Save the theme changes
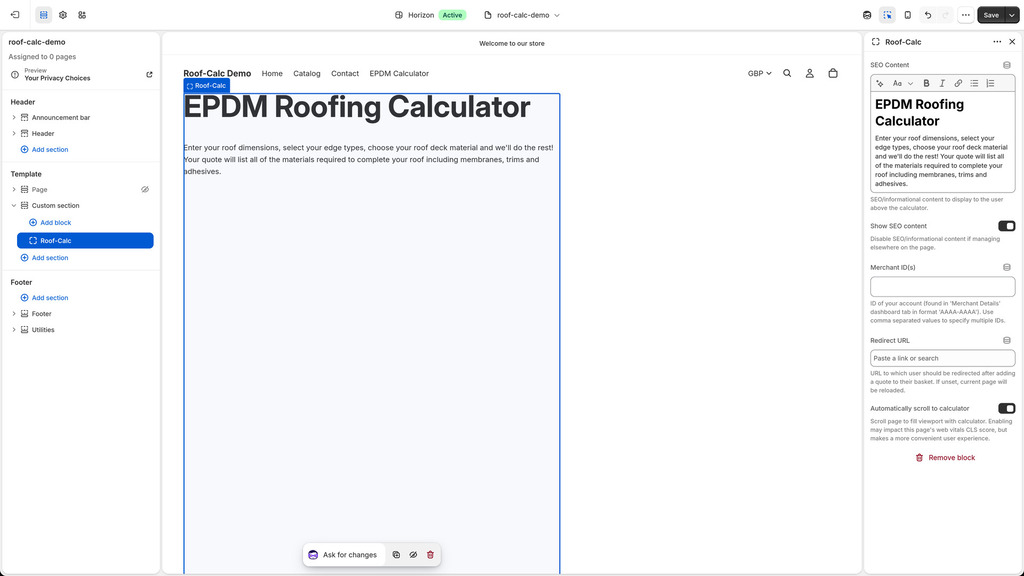The width and height of the screenshot is (1024, 576). [991, 15]
